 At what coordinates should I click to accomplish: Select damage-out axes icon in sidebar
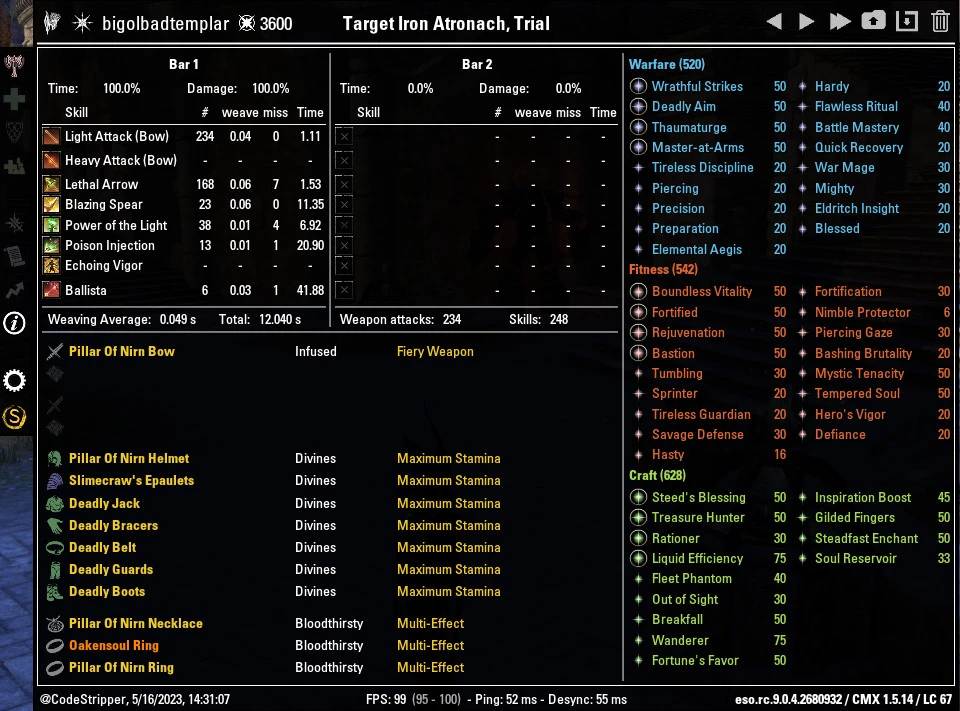click(x=14, y=64)
